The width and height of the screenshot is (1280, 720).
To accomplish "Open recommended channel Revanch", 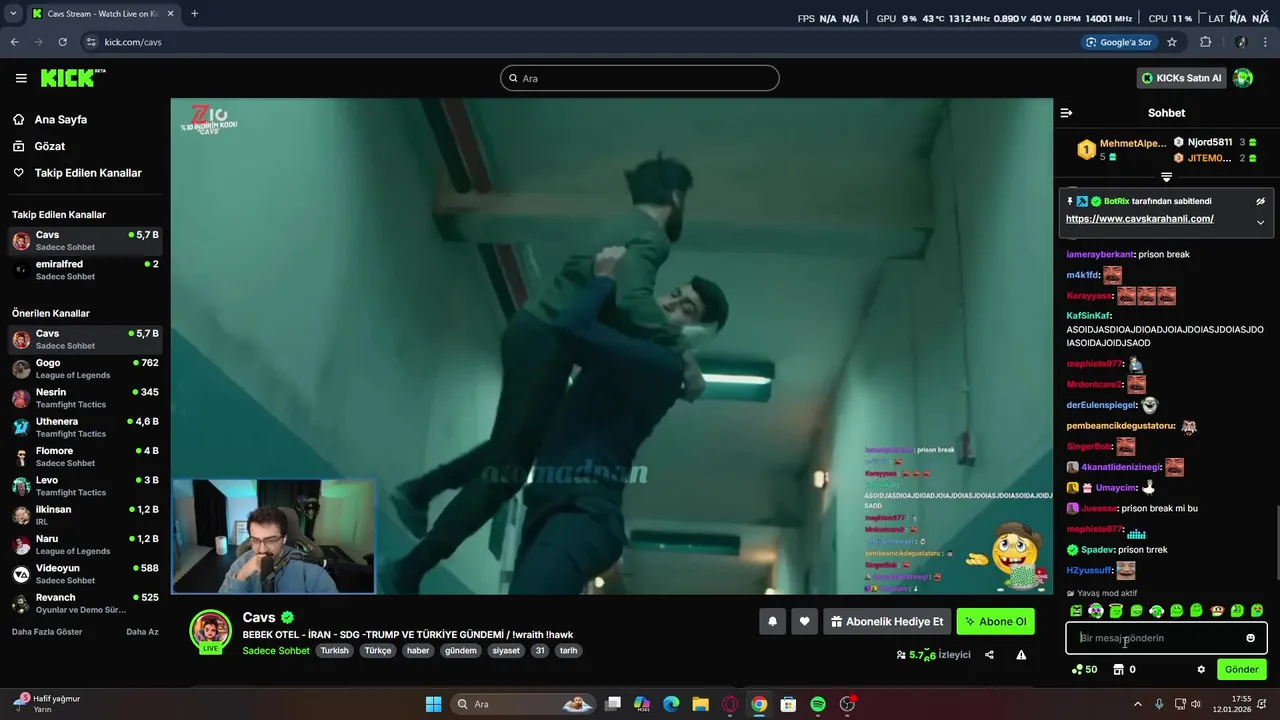I will 85,603.
